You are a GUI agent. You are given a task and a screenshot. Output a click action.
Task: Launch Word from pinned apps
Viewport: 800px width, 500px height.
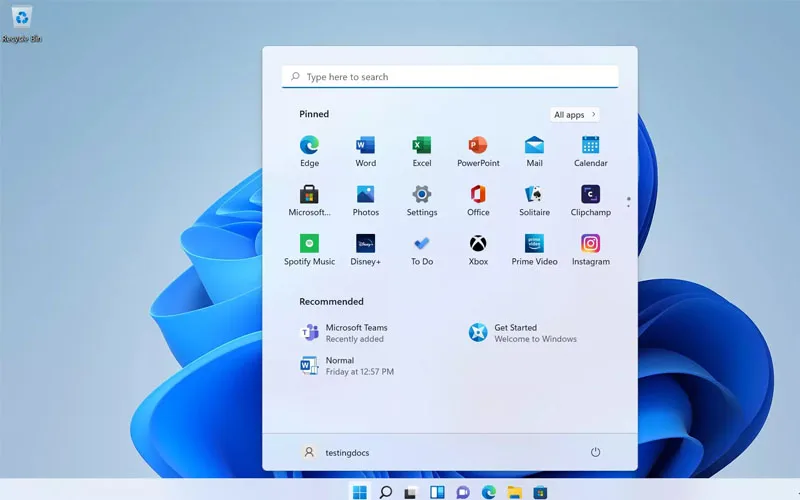[365, 151]
